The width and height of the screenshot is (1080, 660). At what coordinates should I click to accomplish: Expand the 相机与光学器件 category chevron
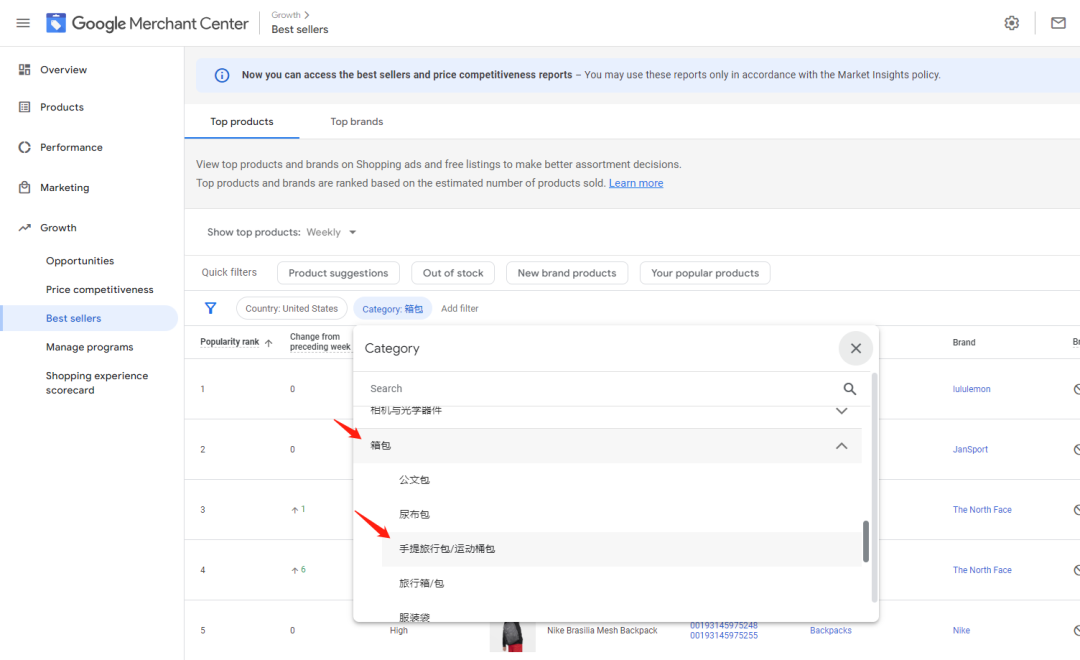pos(841,411)
